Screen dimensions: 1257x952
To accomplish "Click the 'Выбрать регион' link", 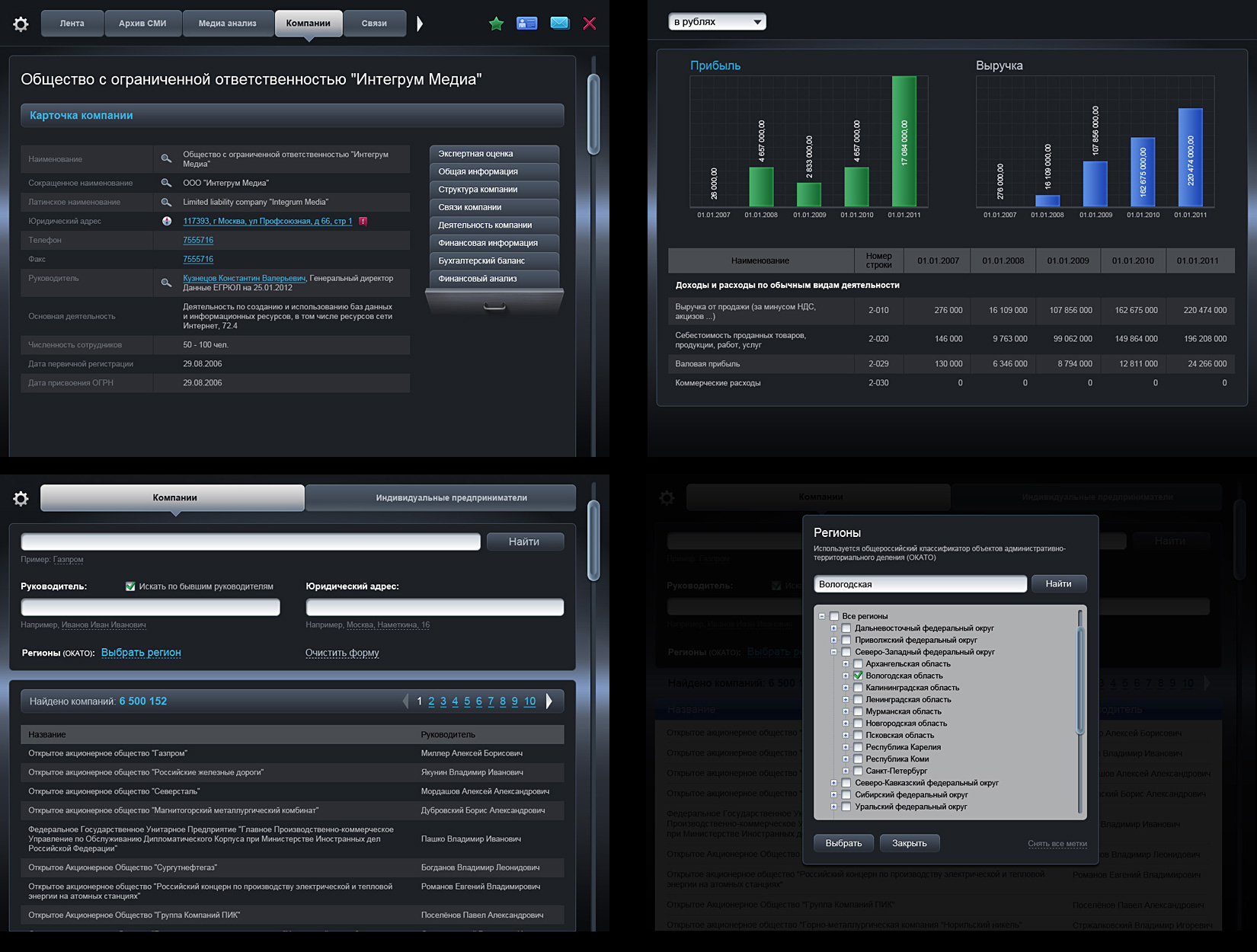I will tap(141, 653).
